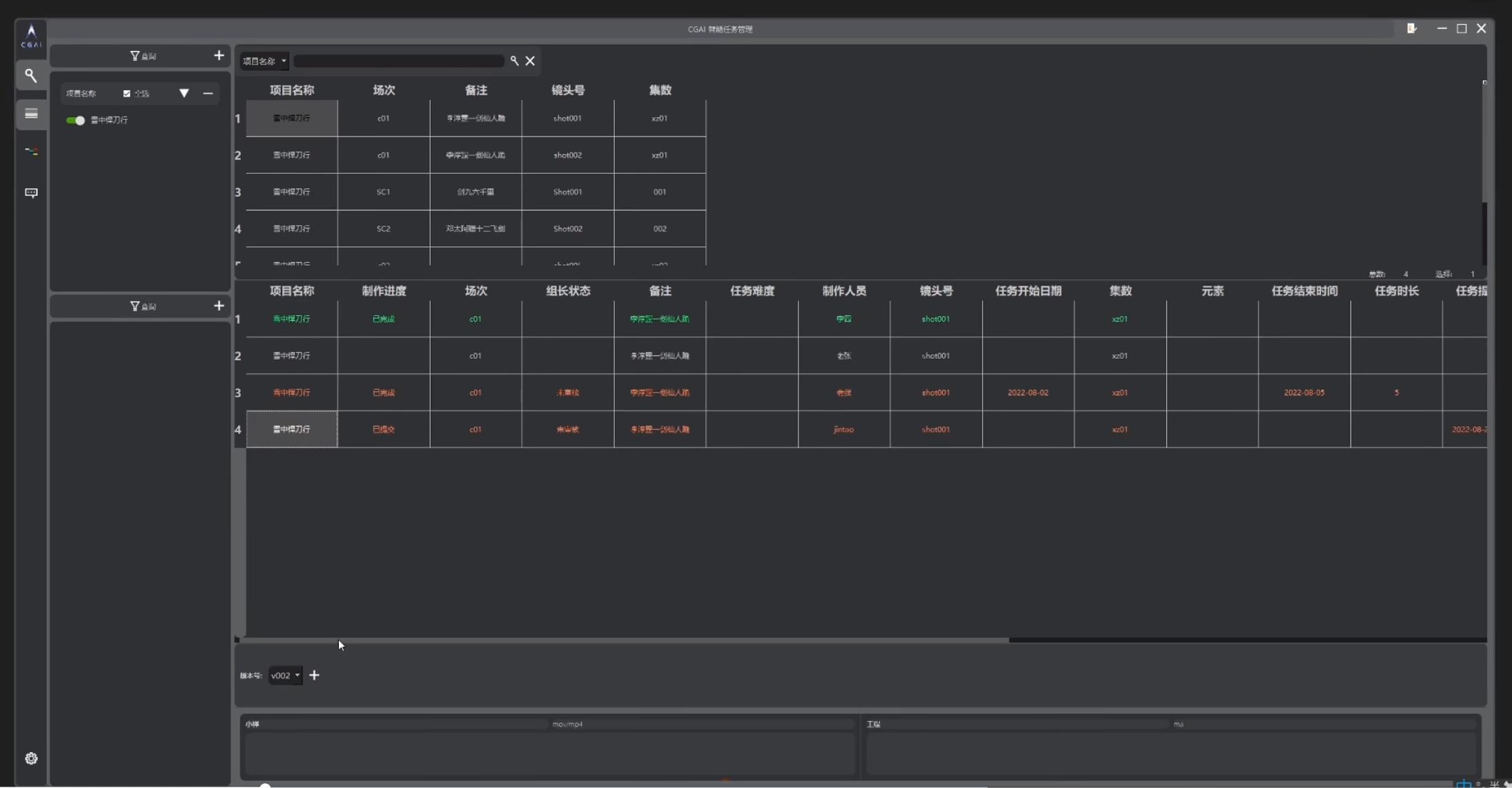Sort upper table by 项目名称 header
The height and width of the screenshot is (788, 1512).
click(292, 90)
